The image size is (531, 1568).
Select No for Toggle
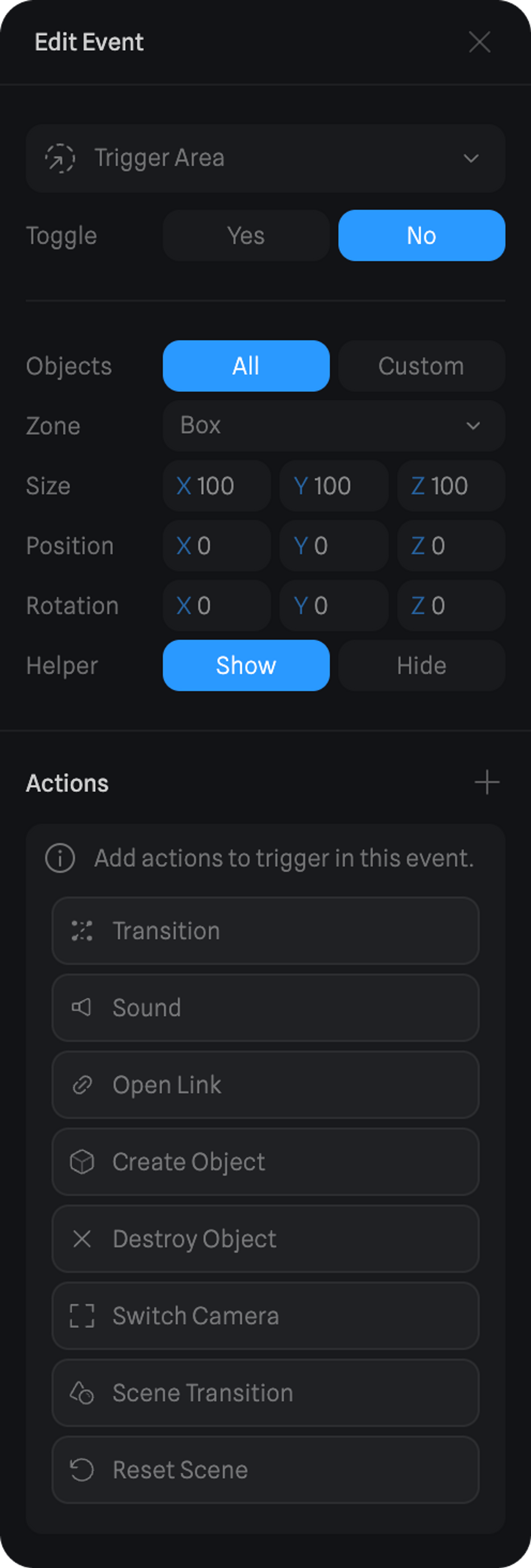point(421,236)
